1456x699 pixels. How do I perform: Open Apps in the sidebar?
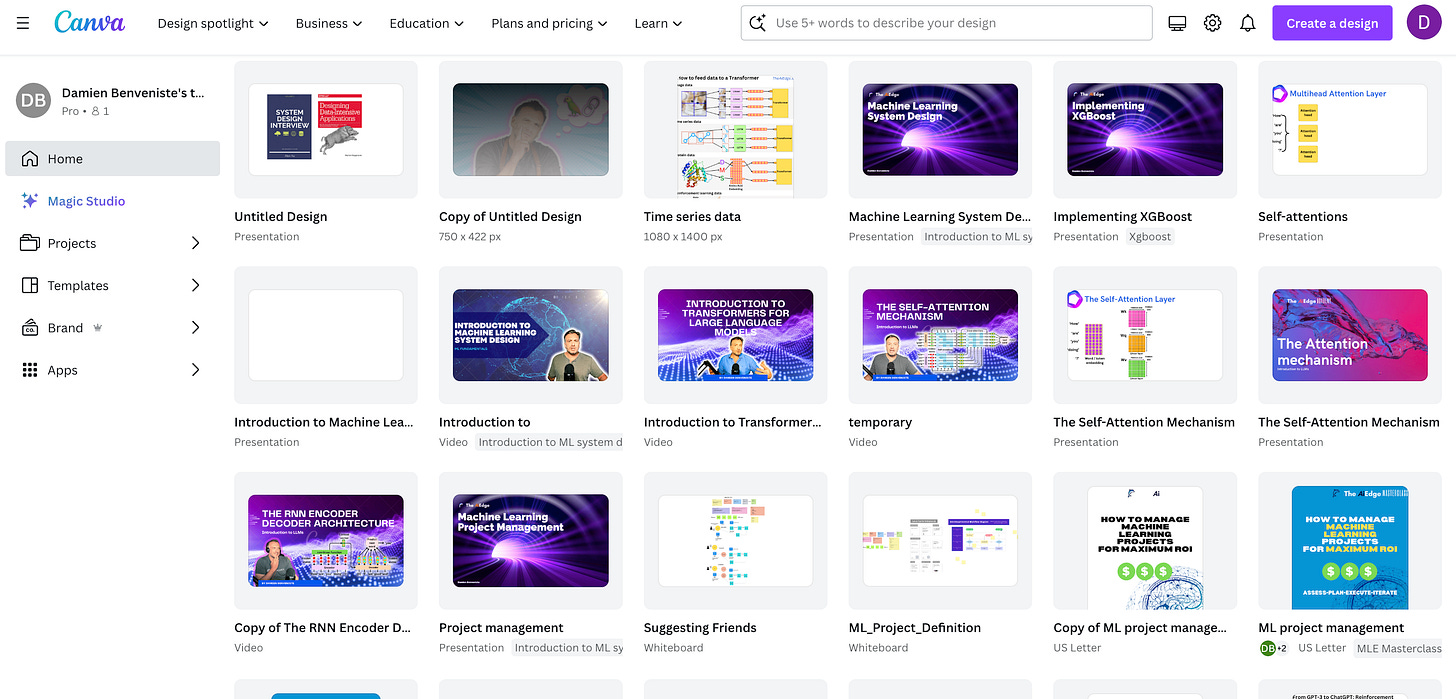pos(112,370)
